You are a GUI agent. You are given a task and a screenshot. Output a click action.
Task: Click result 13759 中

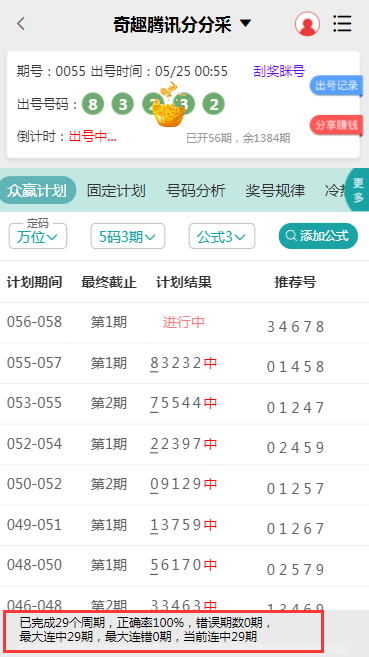pyautogui.click(x=183, y=525)
